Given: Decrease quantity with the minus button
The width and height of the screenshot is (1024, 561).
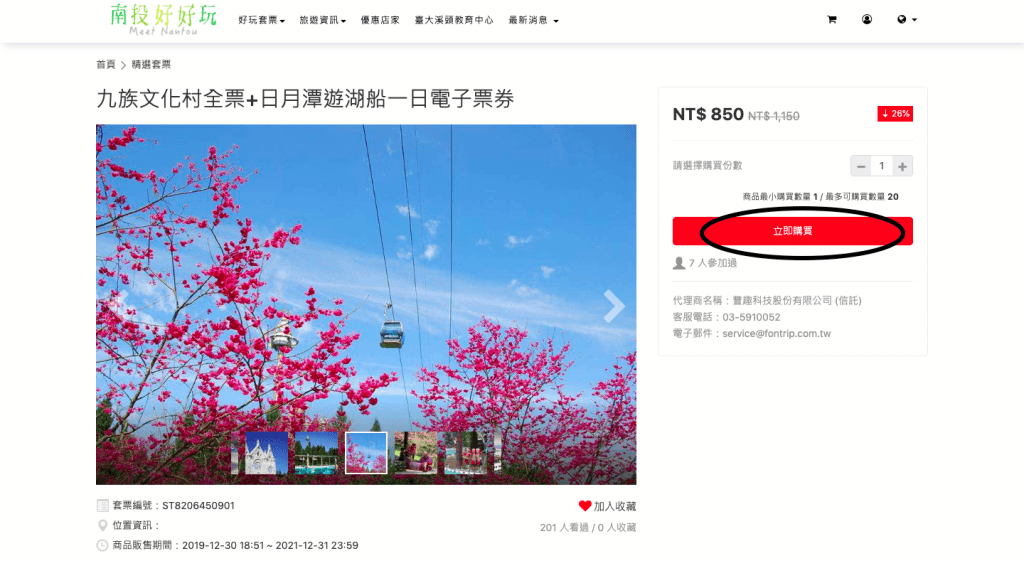Looking at the screenshot, I should [861, 167].
